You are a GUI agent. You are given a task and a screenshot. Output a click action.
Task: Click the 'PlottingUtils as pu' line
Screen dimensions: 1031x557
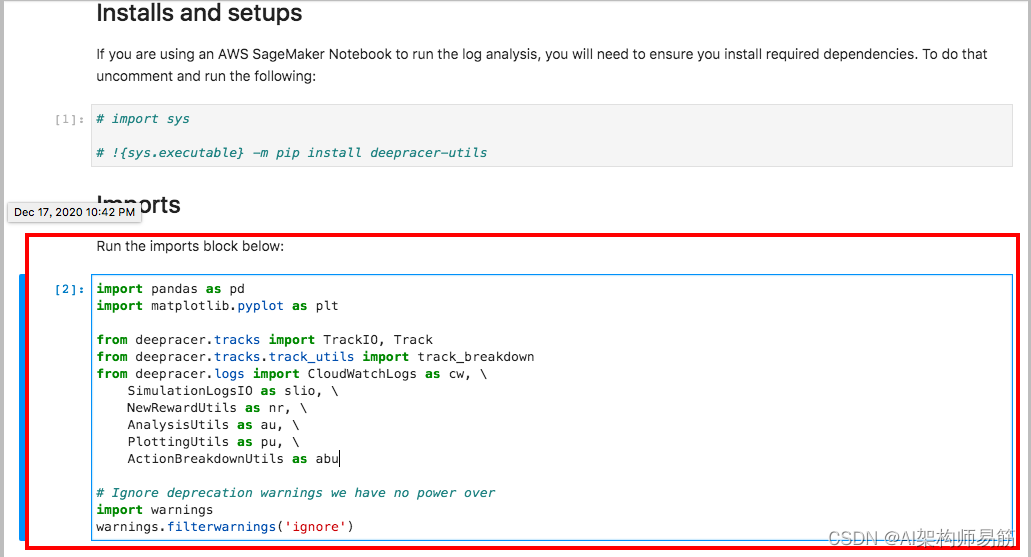click(213, 442)
